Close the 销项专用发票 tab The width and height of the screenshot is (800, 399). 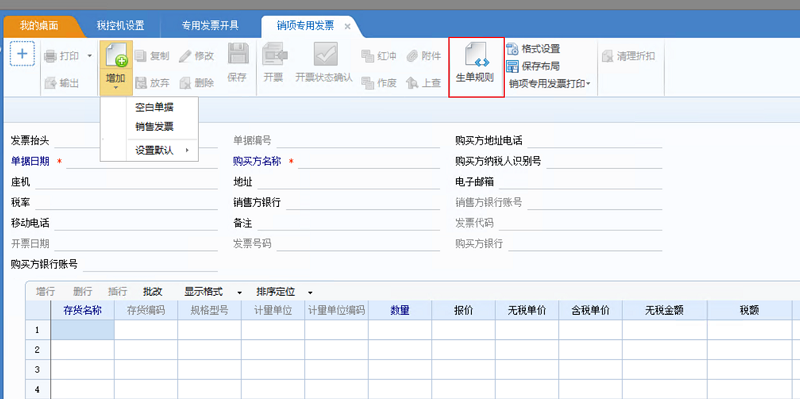click(x=347, y=27)
